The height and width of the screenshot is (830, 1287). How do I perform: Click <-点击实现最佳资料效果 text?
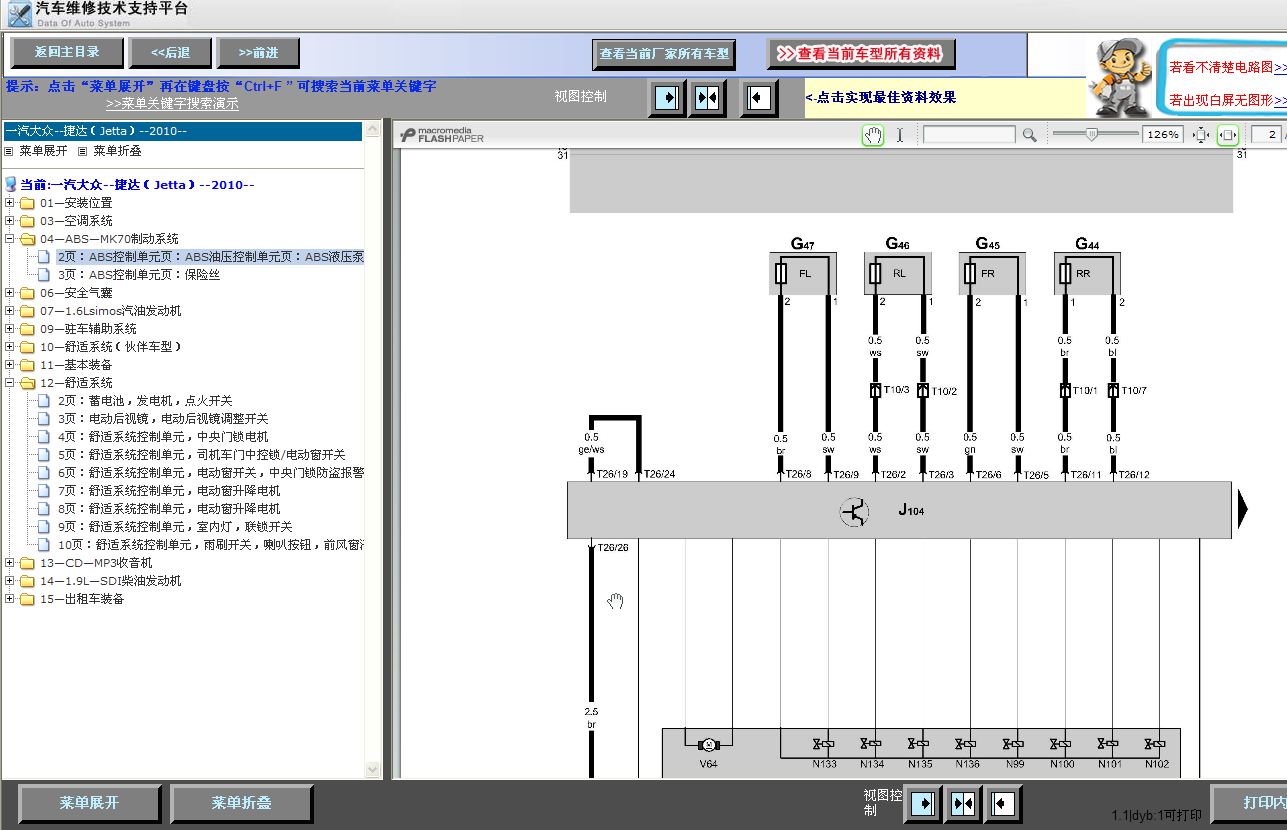click(x=881, y=97)
